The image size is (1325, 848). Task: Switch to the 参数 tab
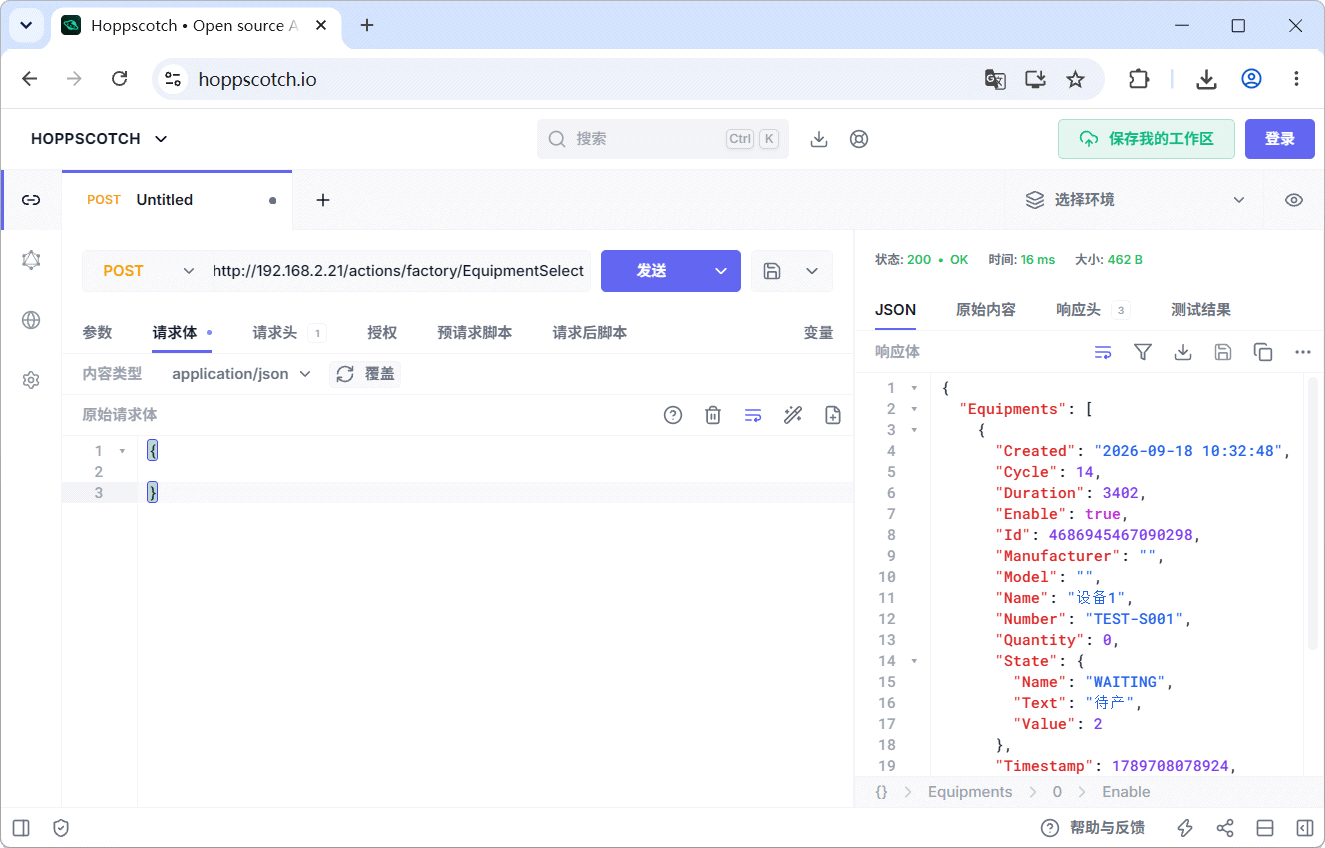click(97, 333)
